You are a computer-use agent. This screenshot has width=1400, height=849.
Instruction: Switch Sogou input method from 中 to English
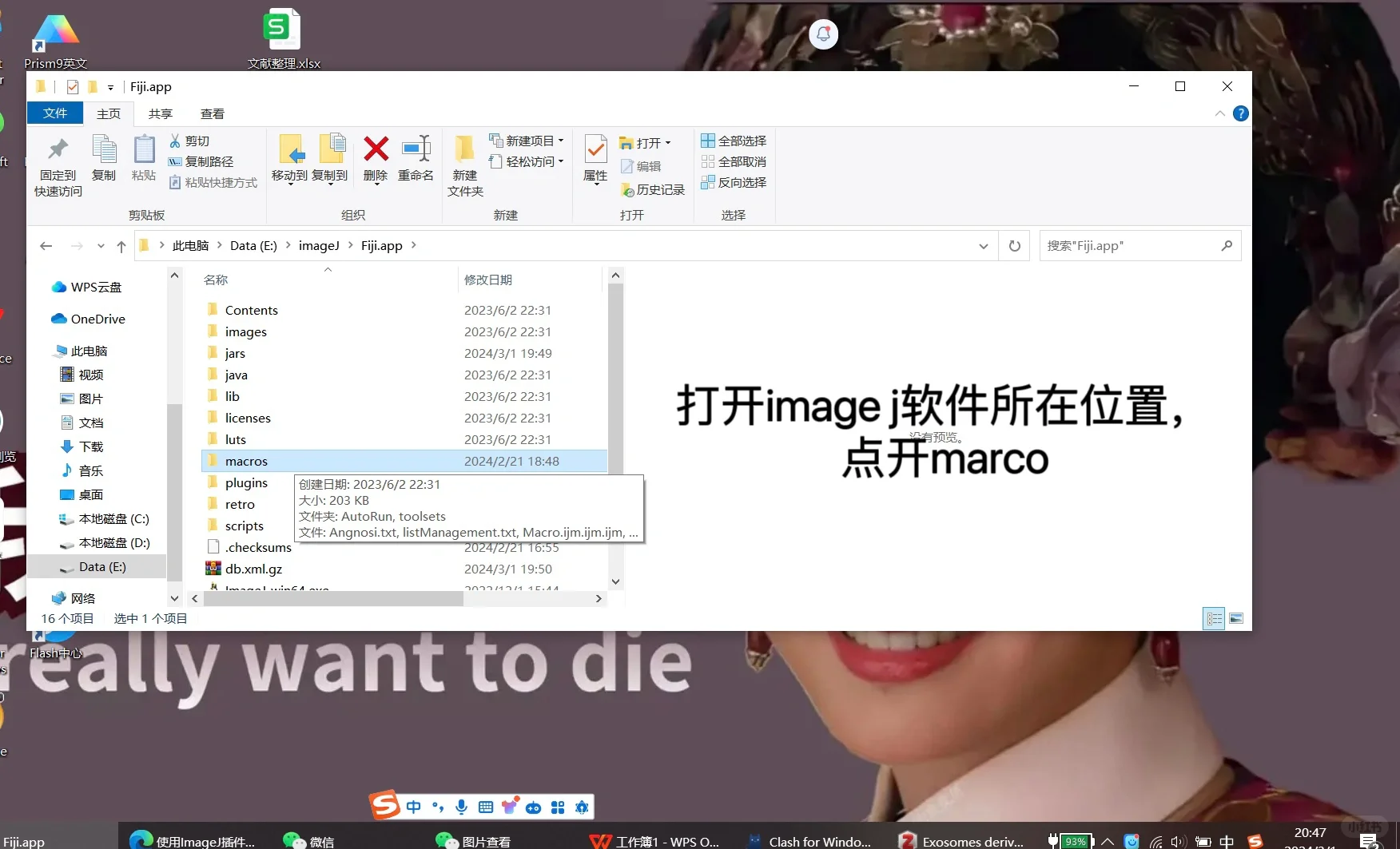[x=413, y=807]
